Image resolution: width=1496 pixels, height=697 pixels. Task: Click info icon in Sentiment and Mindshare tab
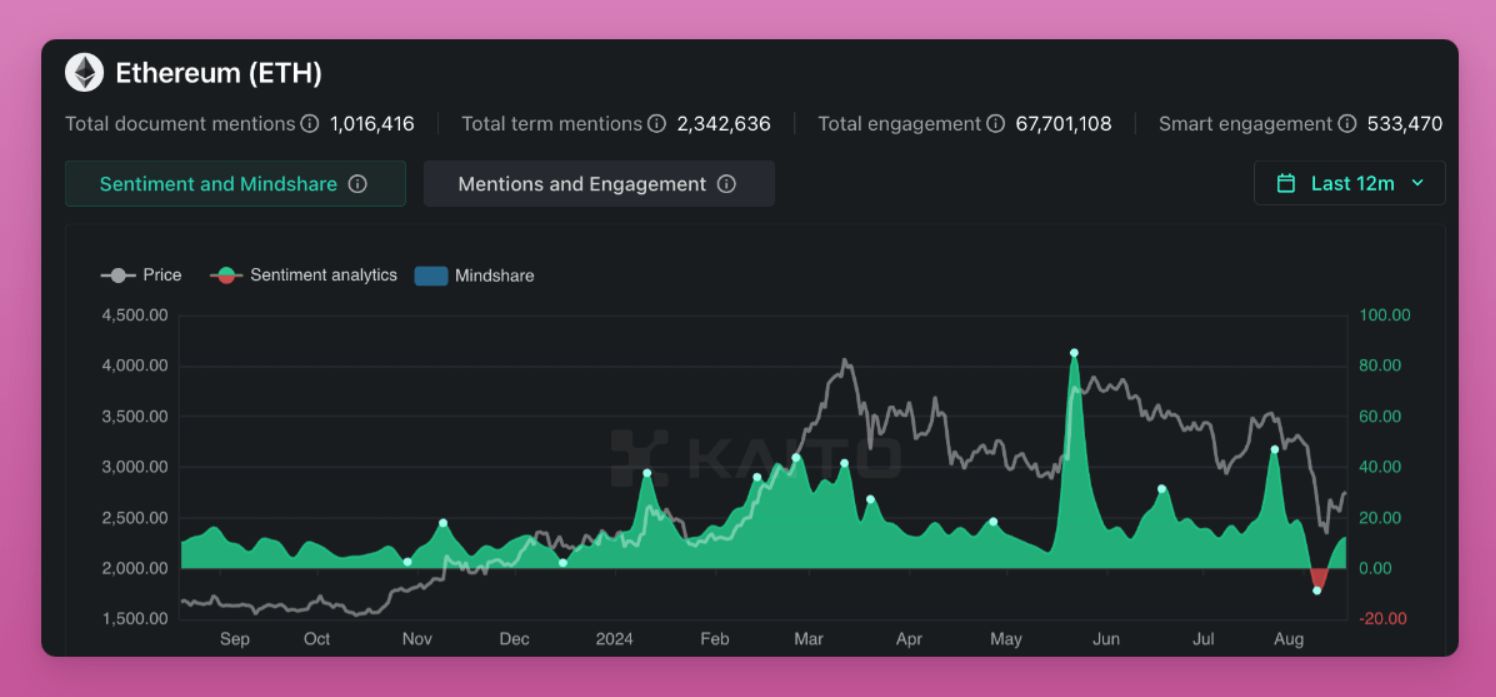point(357,184)
